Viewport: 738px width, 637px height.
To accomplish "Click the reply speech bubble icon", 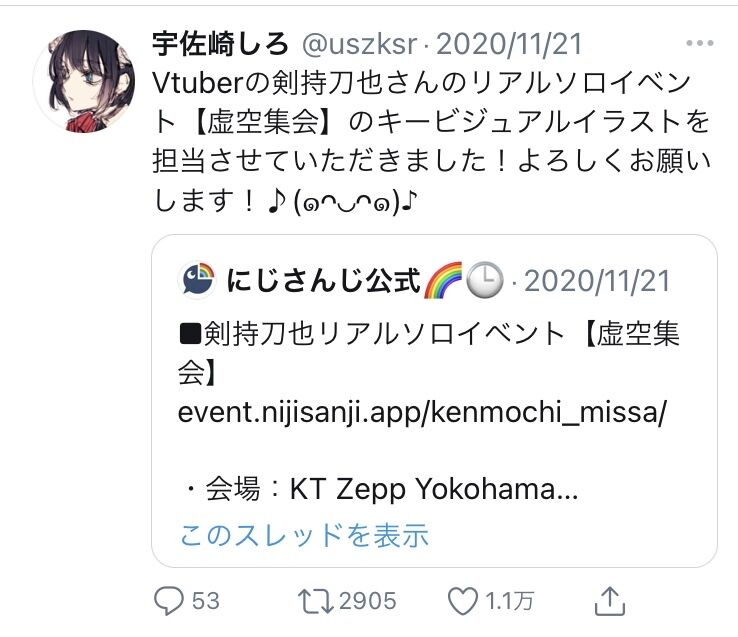I will tap(167, 601).
